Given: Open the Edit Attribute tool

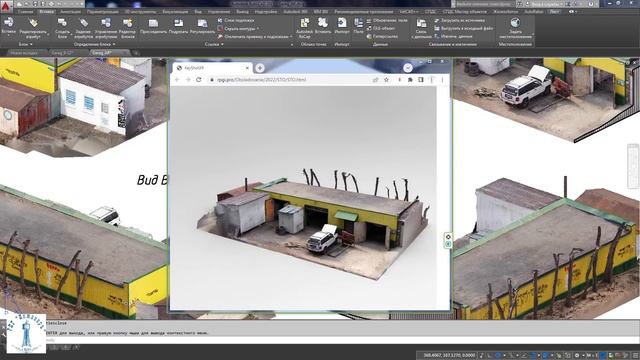Looking at the screenshot, I should (x=33, y=28).
